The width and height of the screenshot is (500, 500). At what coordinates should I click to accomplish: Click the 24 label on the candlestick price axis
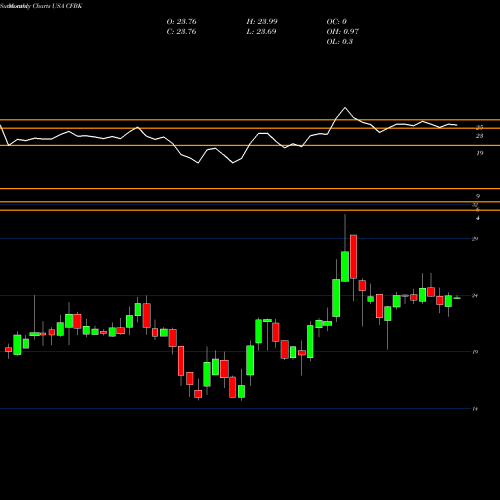[475, 295]
